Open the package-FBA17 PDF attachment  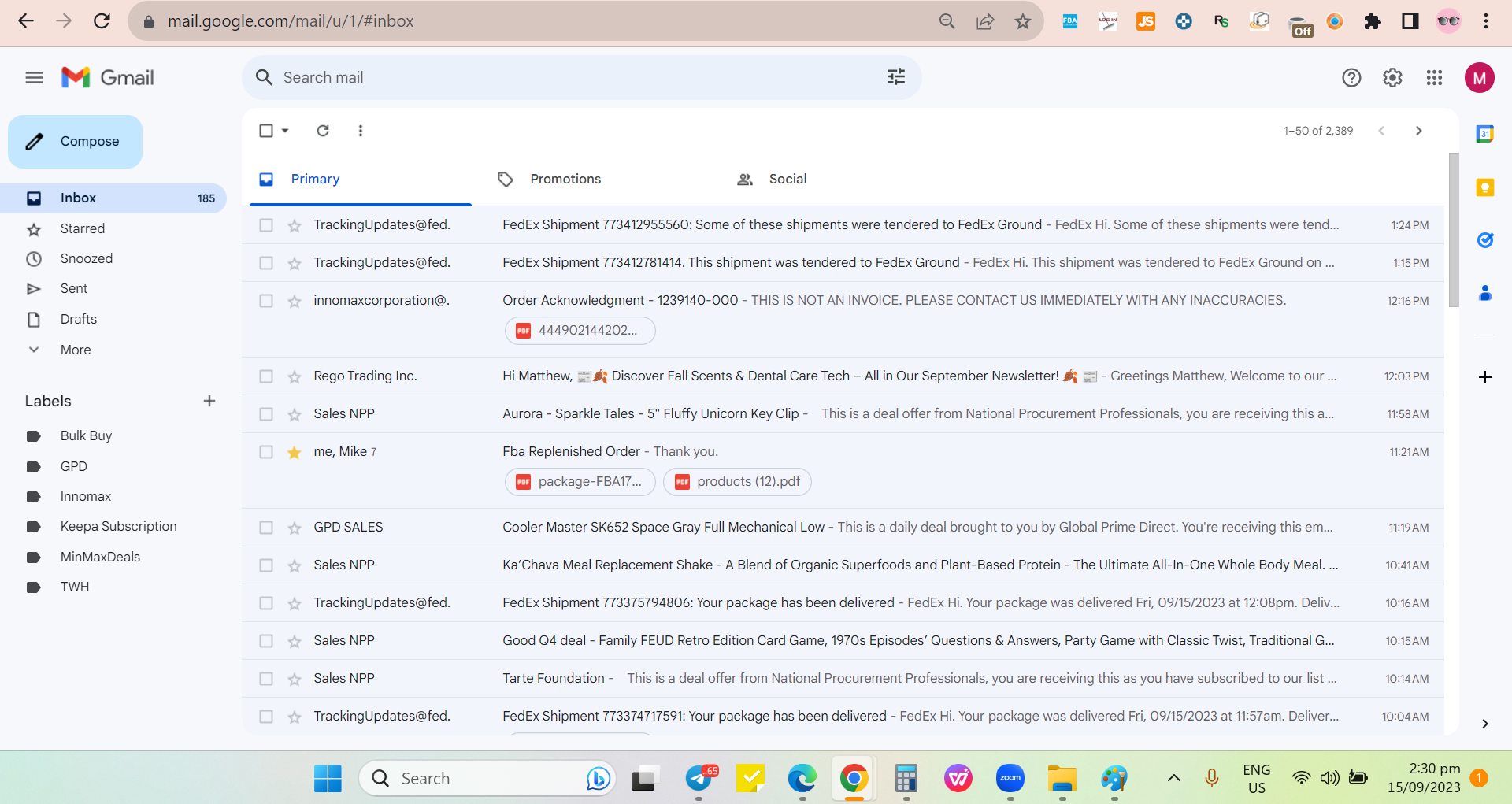coord(580,482)
